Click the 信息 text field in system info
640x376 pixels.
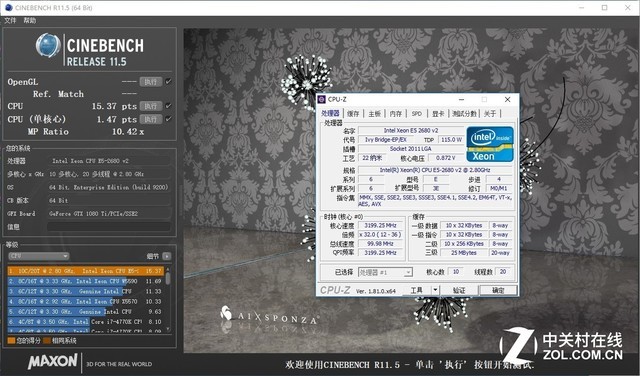[109, 227]
